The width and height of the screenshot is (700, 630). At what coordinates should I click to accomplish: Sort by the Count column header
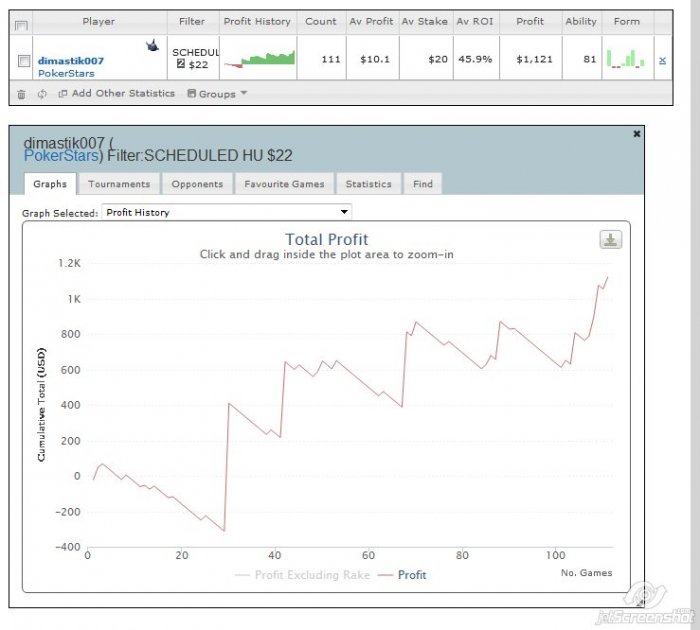coord(321,21)
